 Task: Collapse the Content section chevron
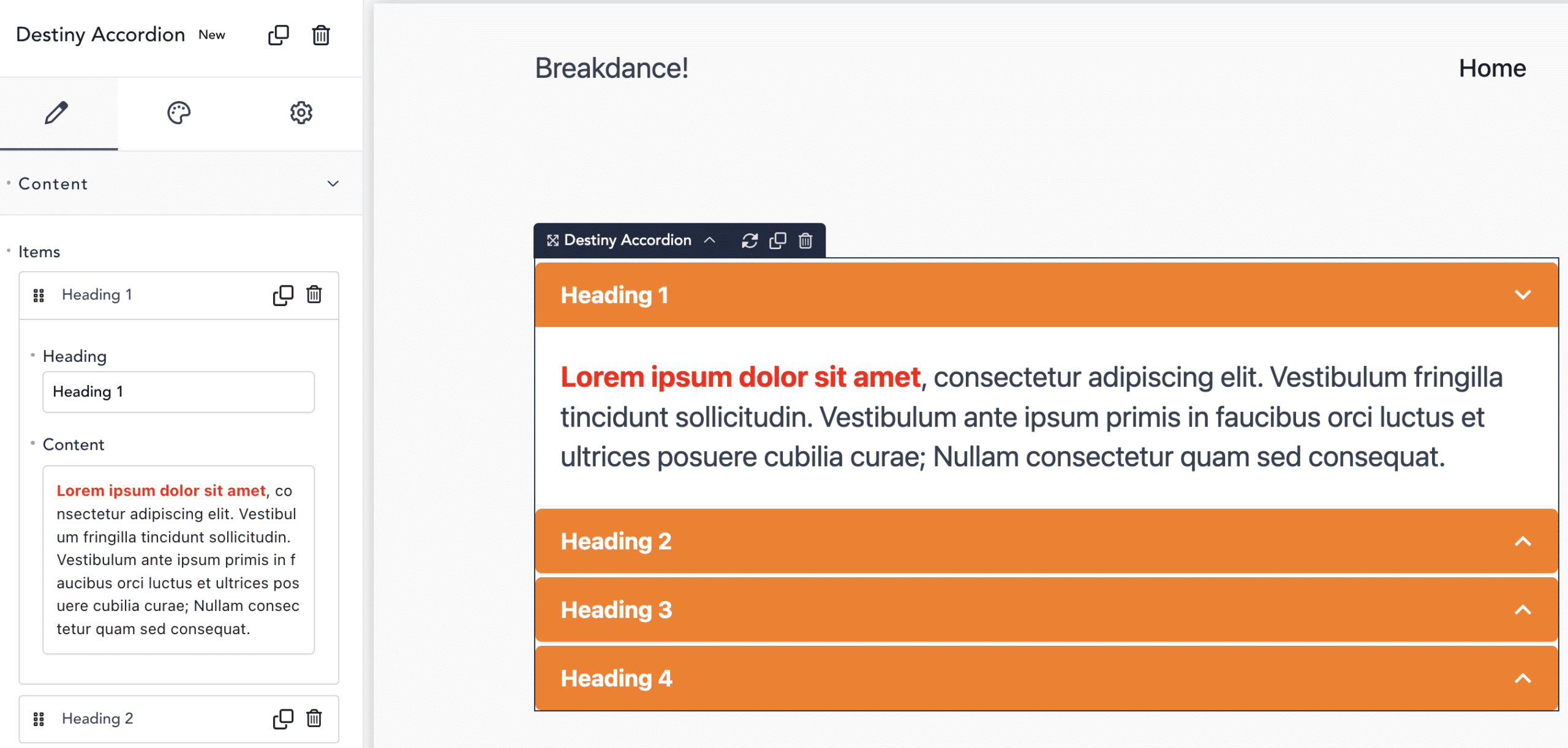coord(333,184)
